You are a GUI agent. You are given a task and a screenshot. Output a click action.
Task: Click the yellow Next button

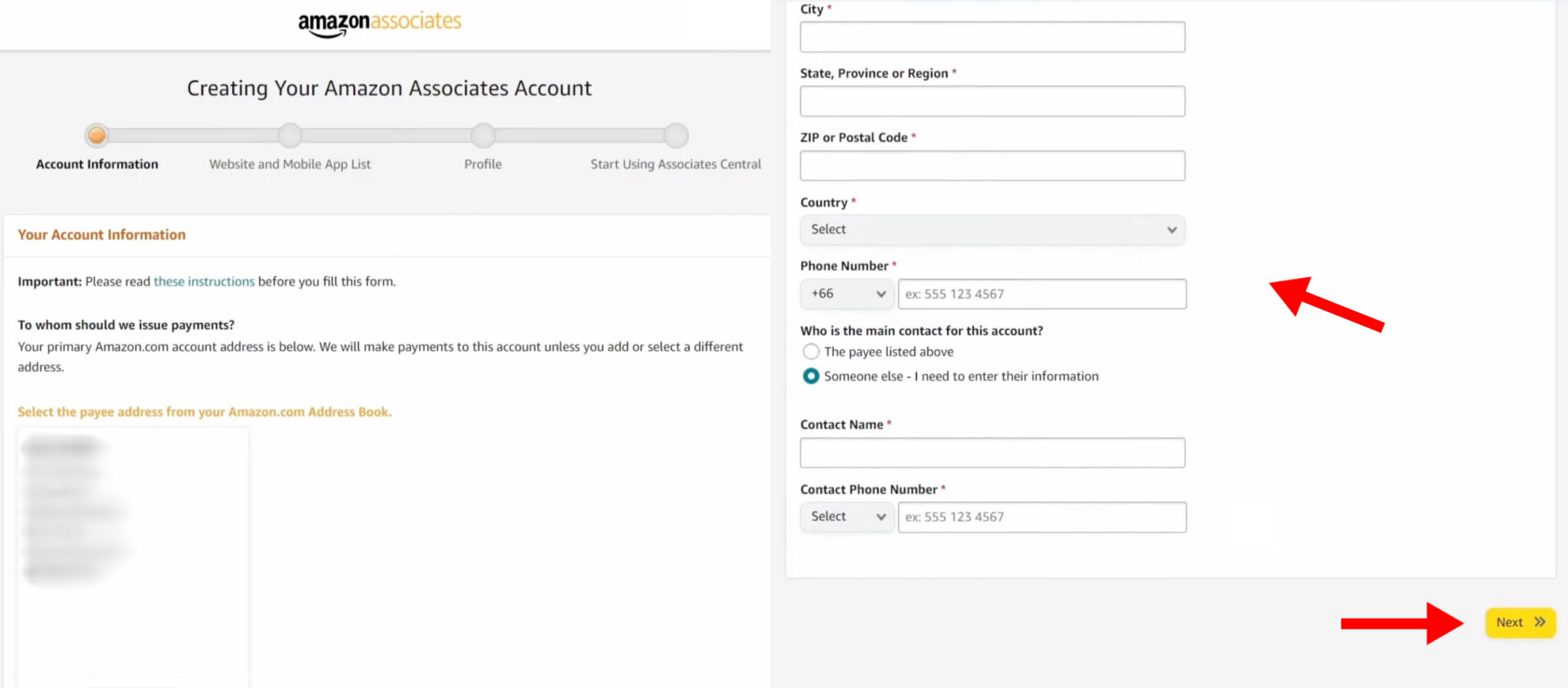point(1521,622)
